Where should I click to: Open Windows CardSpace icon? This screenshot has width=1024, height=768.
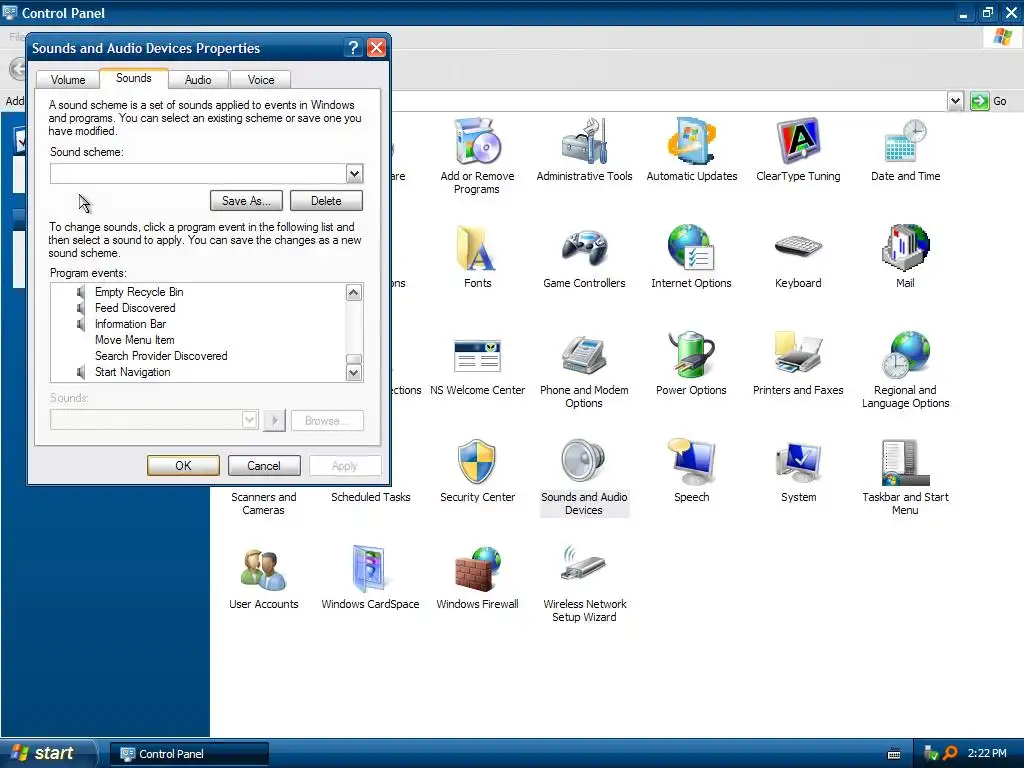pos(370,569)
